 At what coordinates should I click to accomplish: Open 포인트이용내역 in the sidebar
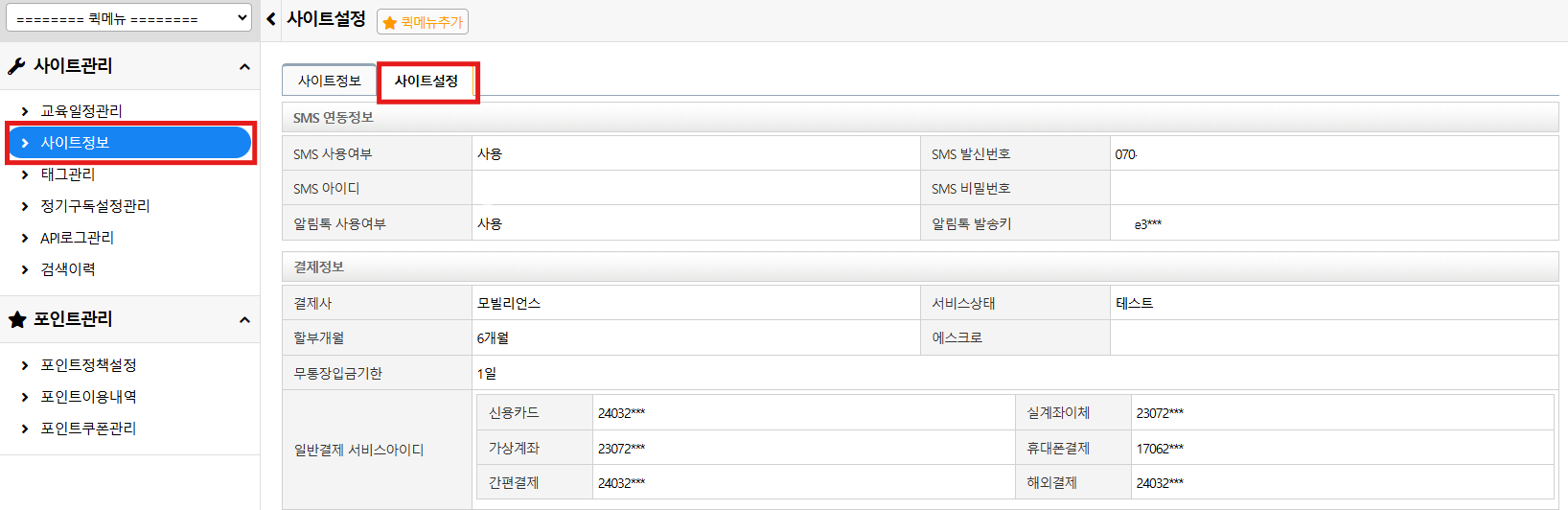pyautogui.click(x=88, y=397)
